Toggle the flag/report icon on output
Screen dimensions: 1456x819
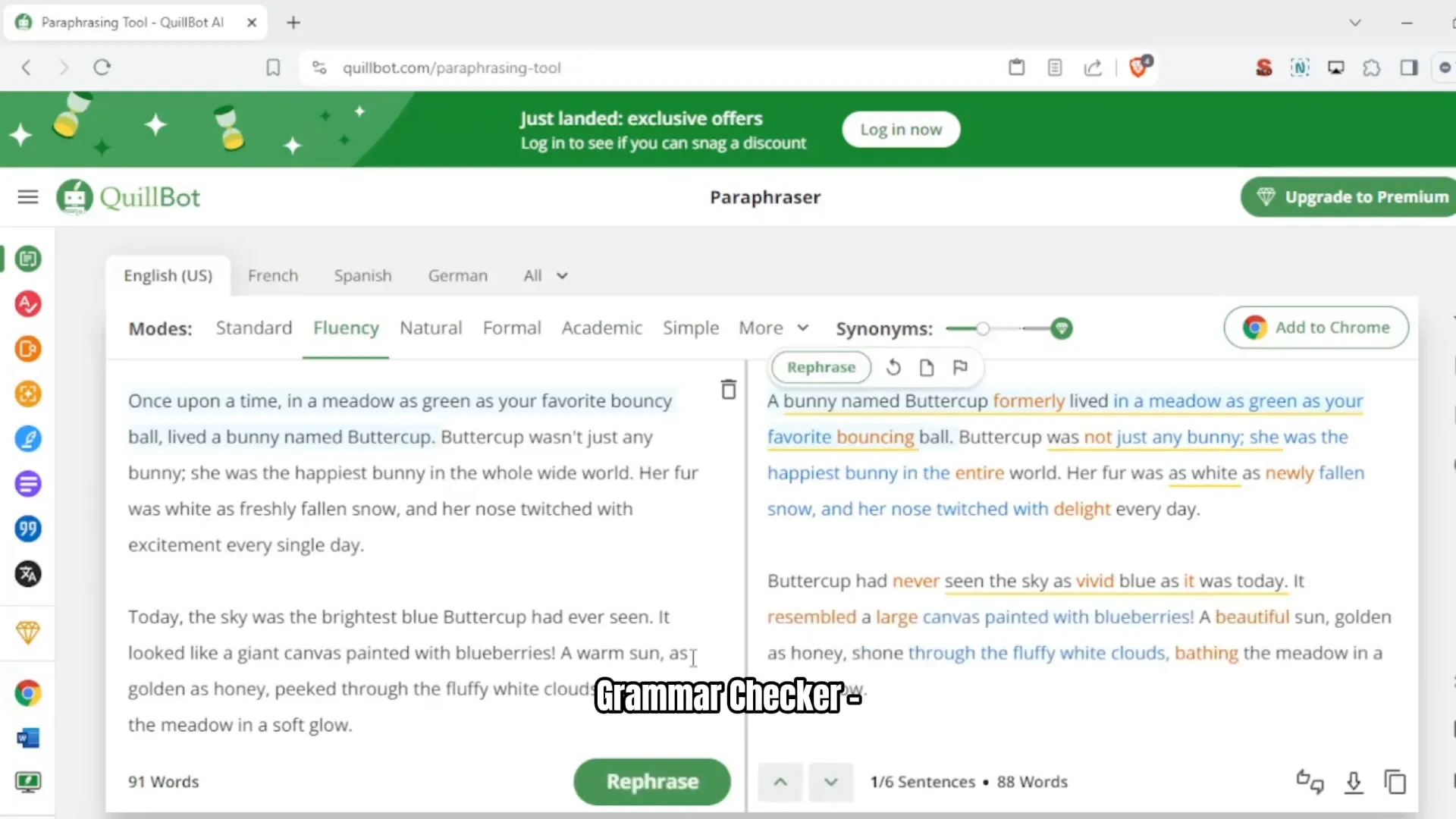[x=960, y=367]
